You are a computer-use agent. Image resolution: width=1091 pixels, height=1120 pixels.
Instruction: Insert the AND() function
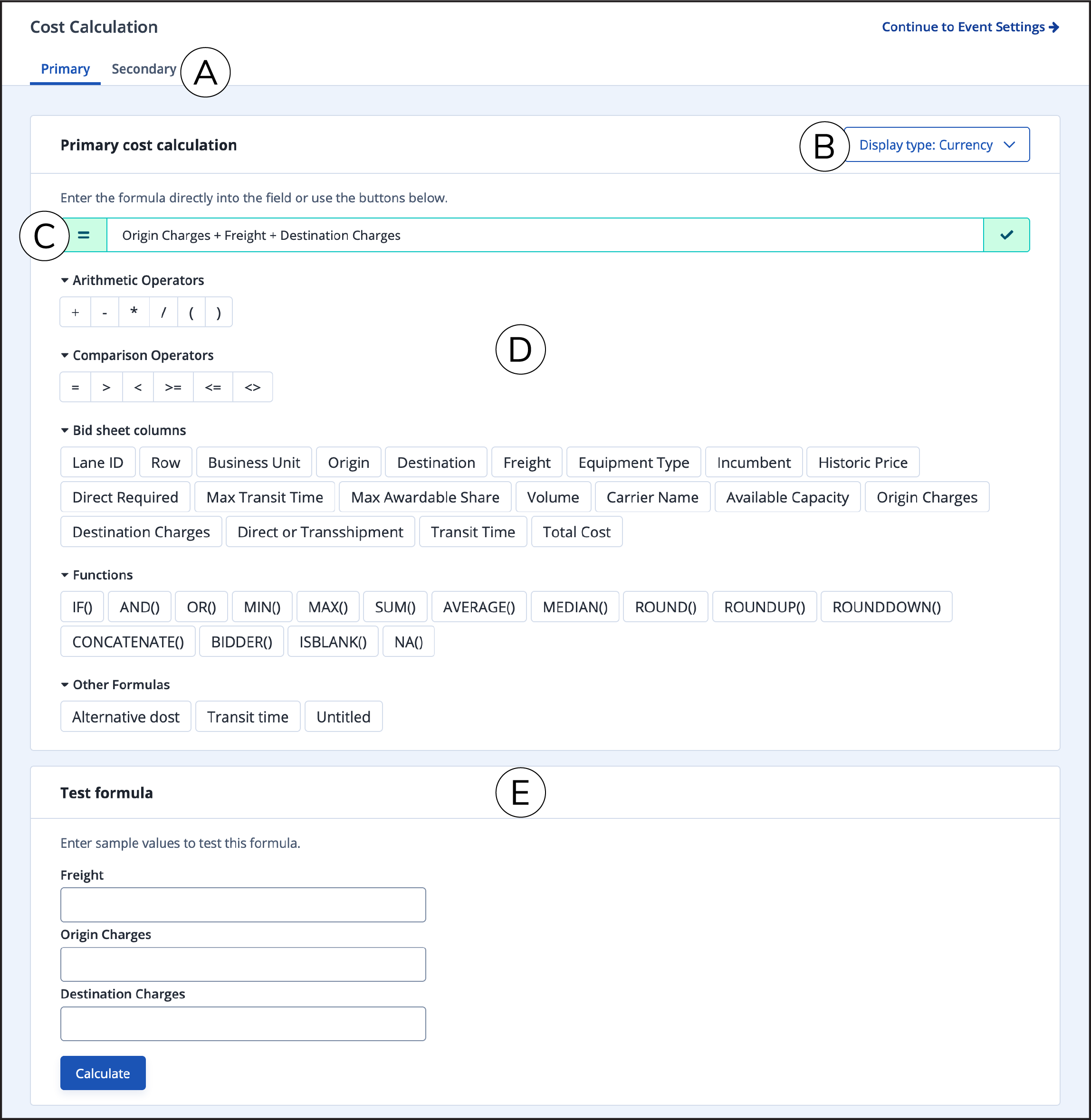(140, 607)
